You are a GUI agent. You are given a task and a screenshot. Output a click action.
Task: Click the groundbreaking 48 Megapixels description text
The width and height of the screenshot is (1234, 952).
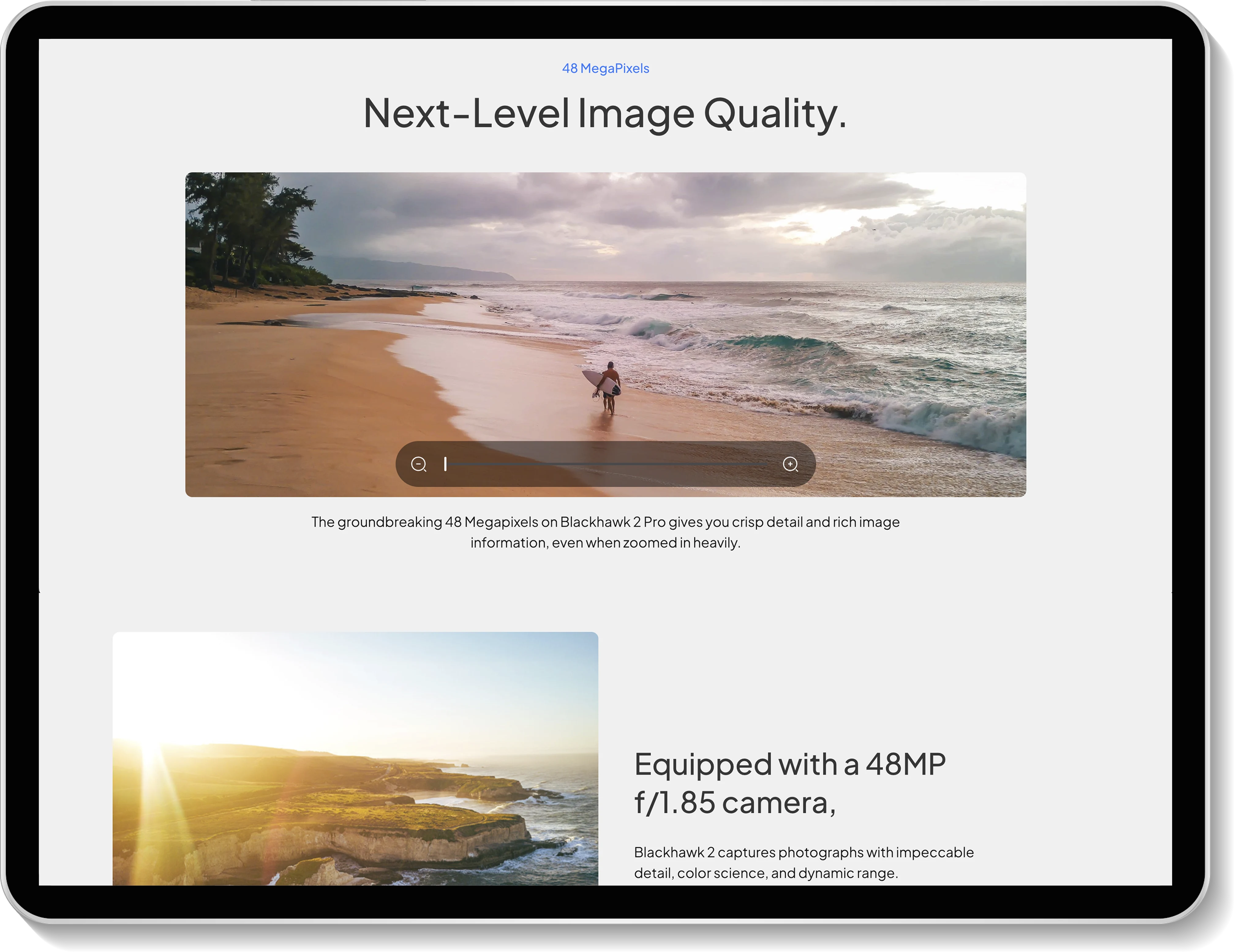(x=606, y=532)
